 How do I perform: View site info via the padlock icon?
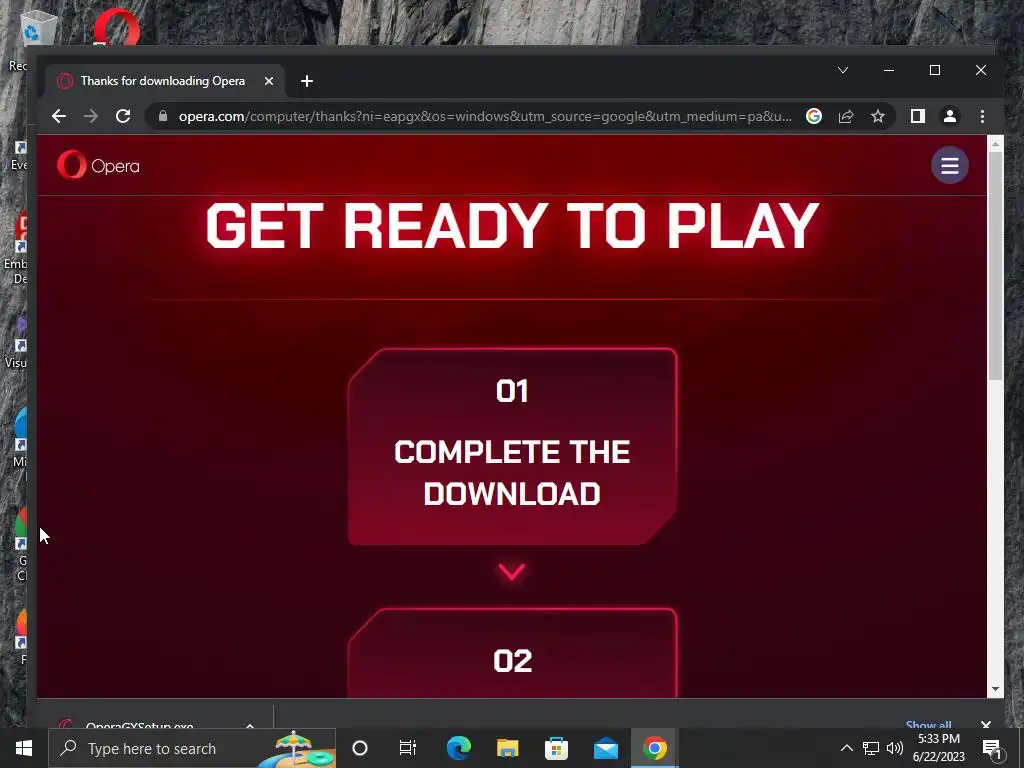(163, 116)
